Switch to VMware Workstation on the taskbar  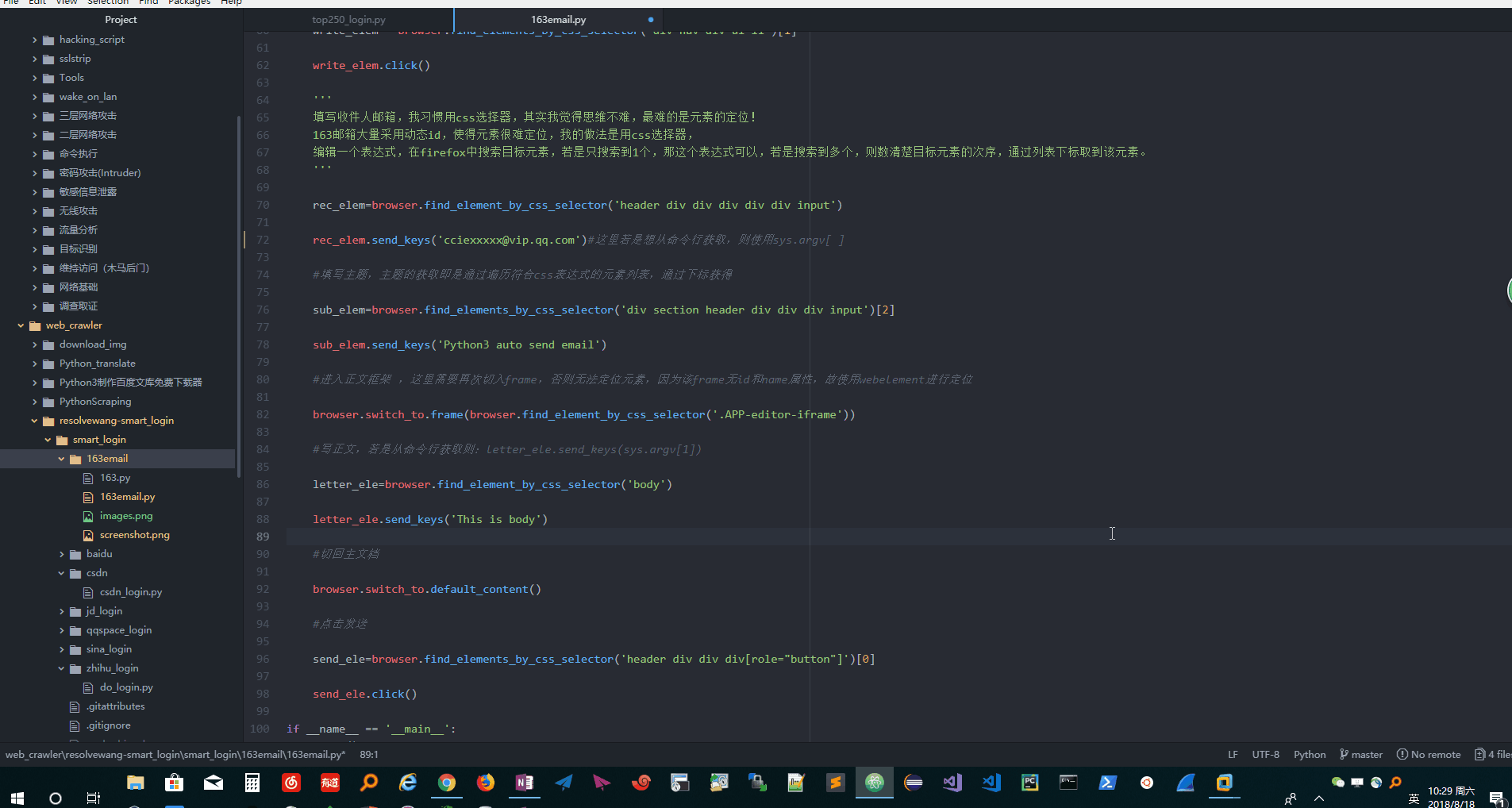pyautogui.click(x=1225, y=783)
